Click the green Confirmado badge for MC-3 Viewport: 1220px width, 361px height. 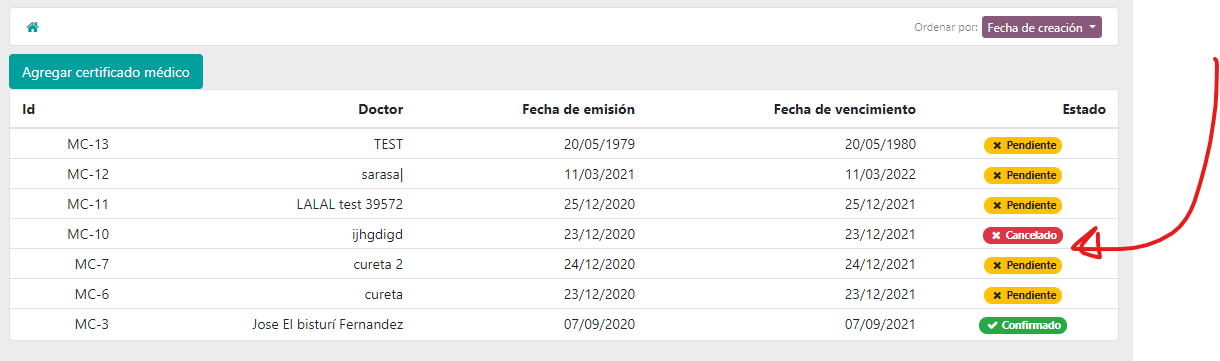click(1023, 325)
